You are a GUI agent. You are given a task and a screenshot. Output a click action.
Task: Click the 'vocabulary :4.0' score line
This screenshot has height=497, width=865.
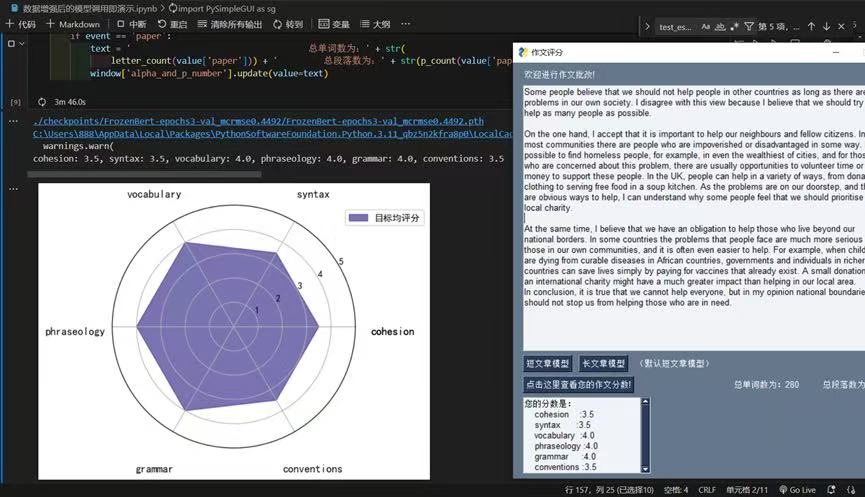(x=564, y=435)
